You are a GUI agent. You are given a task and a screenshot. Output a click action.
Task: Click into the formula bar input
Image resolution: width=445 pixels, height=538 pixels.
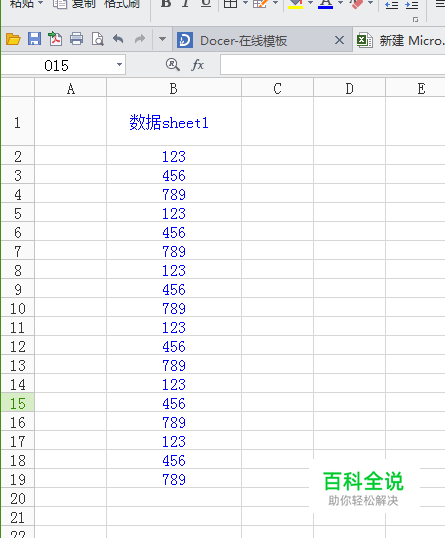tap(332, 65)
